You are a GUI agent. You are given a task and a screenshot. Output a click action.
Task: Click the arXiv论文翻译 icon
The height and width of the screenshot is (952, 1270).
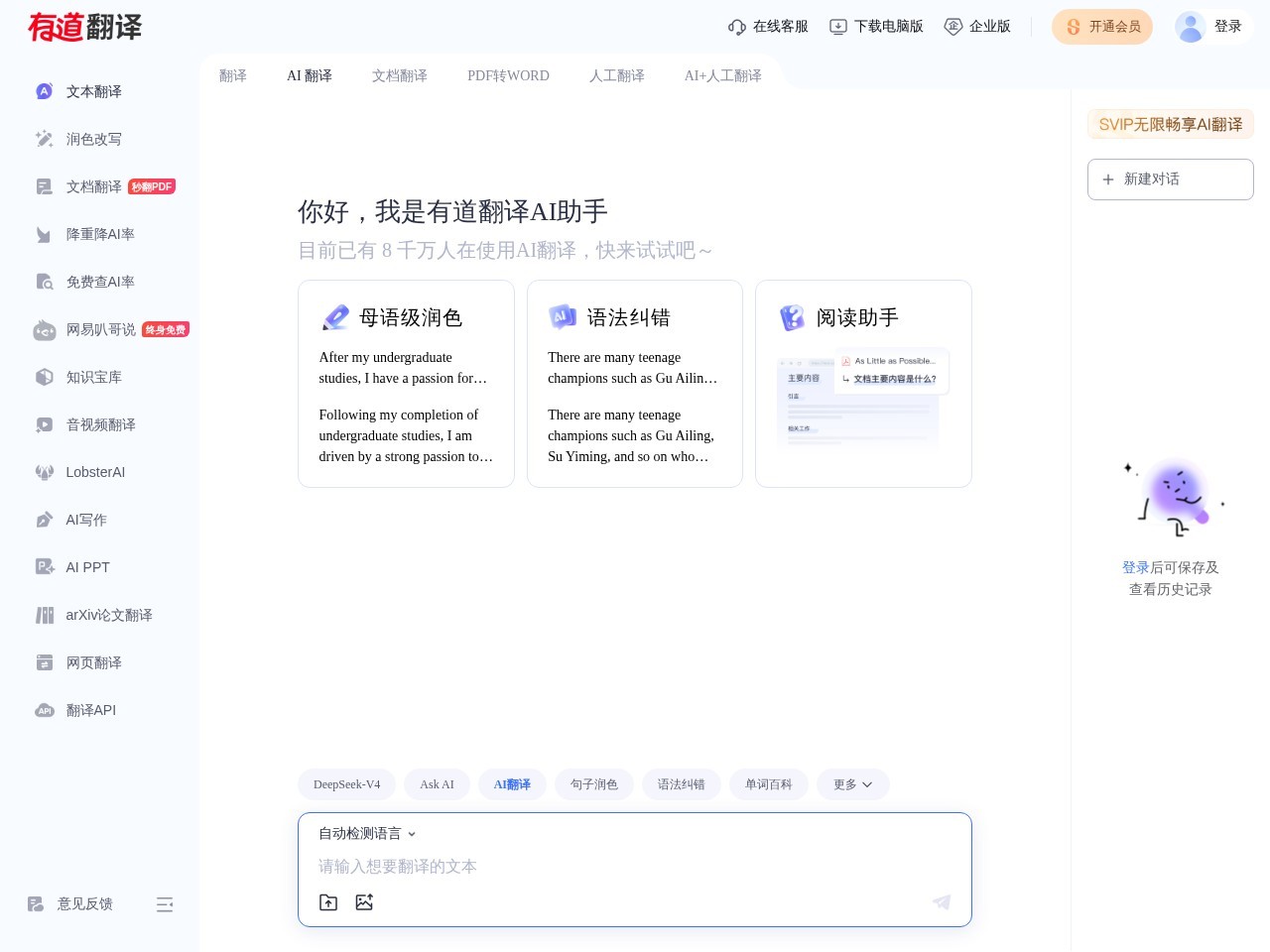pyautogui.click(x=44, y=615)
